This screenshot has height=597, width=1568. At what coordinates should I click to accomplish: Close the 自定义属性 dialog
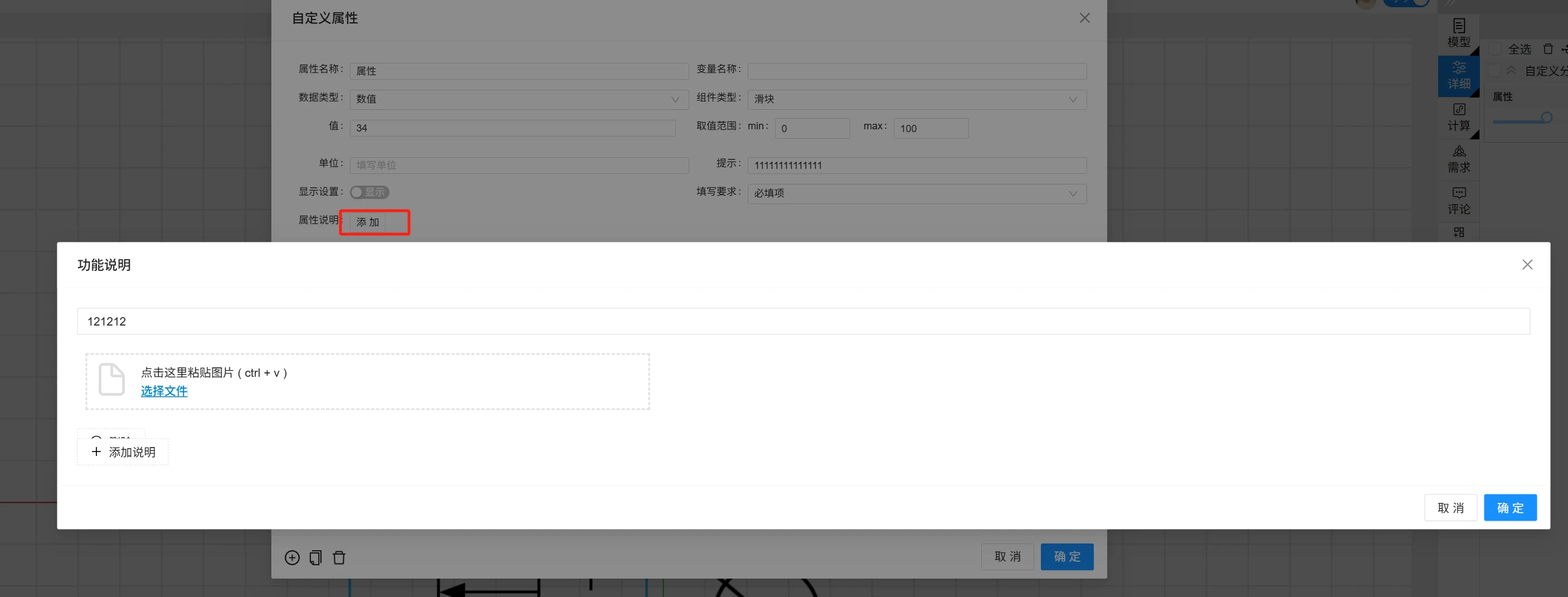(1084, 18)
